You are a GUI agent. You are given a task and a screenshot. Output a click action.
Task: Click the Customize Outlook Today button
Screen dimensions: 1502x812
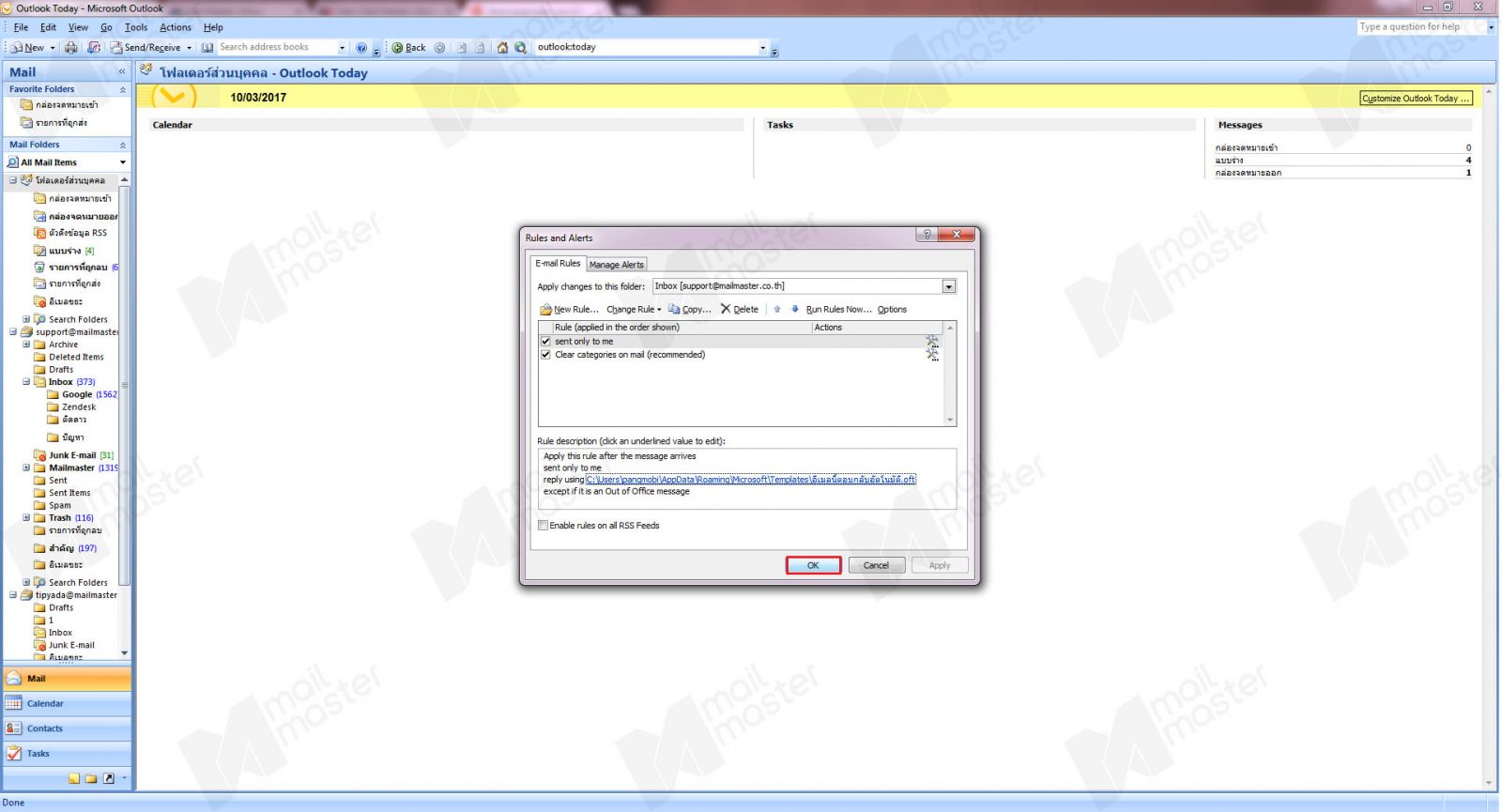coord(1416,98)
